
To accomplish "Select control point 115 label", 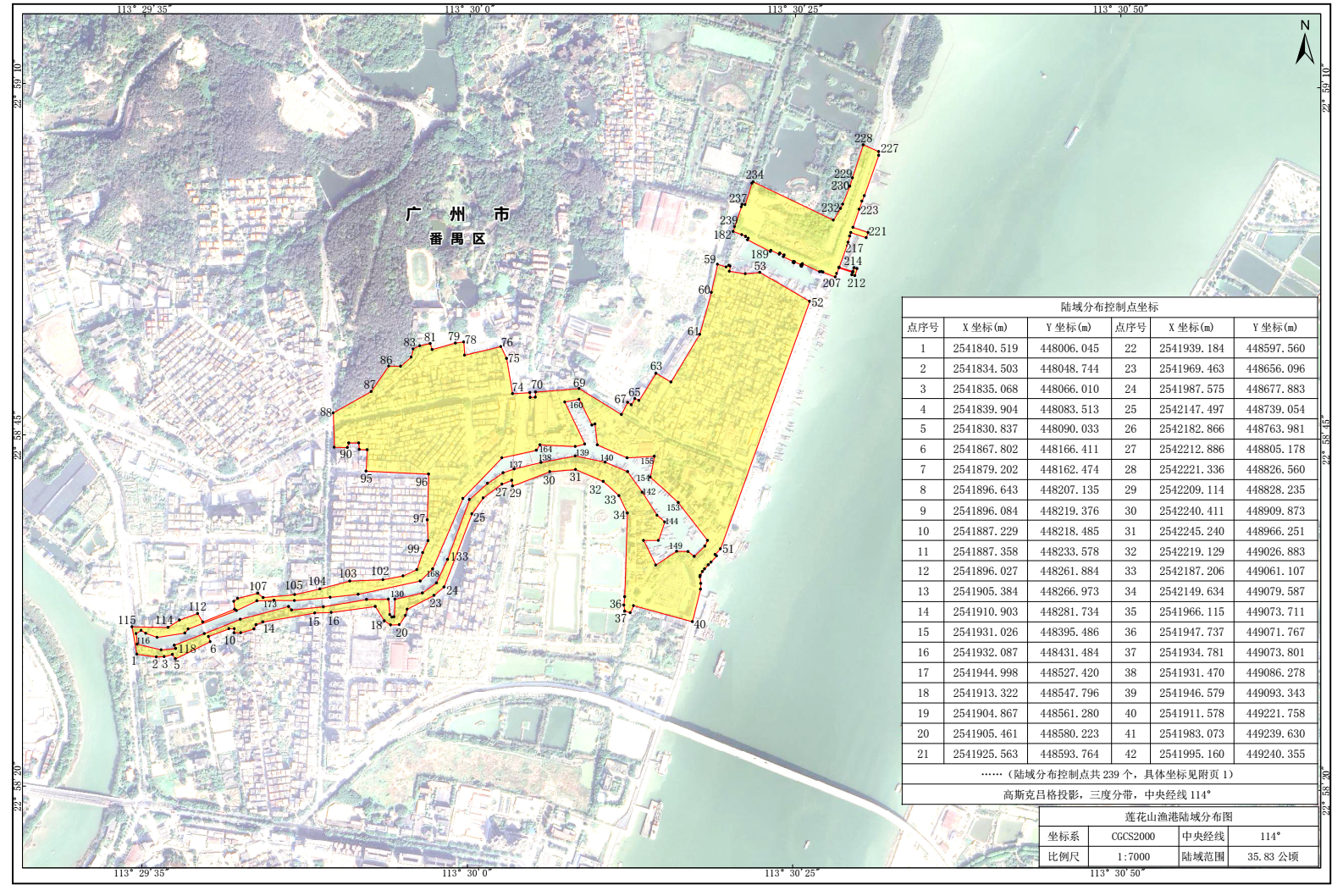I will (127, 621).
